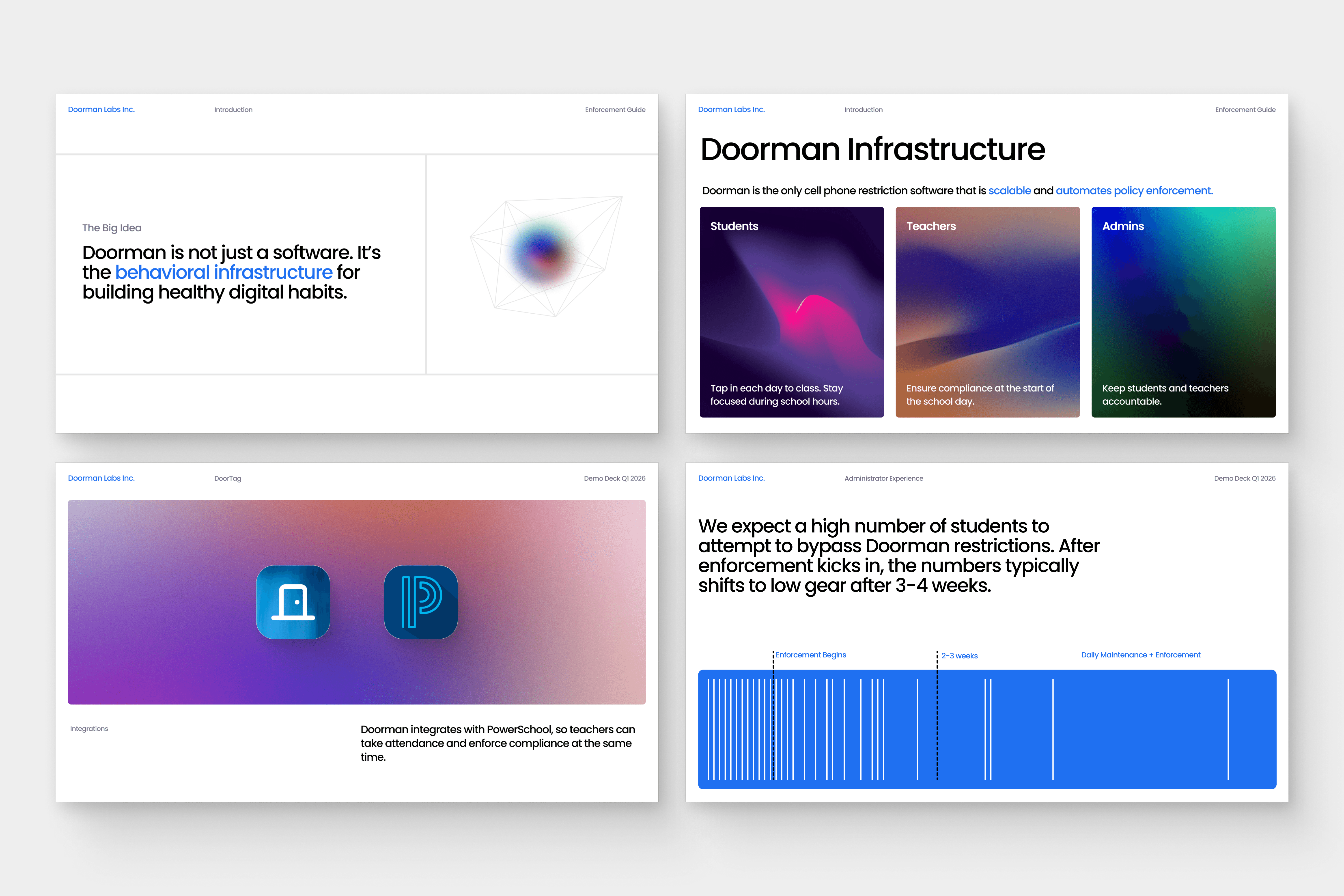The image size is (1344, 896).
Task: Click The Big Idea subtitle
Action: pos(111,228)
